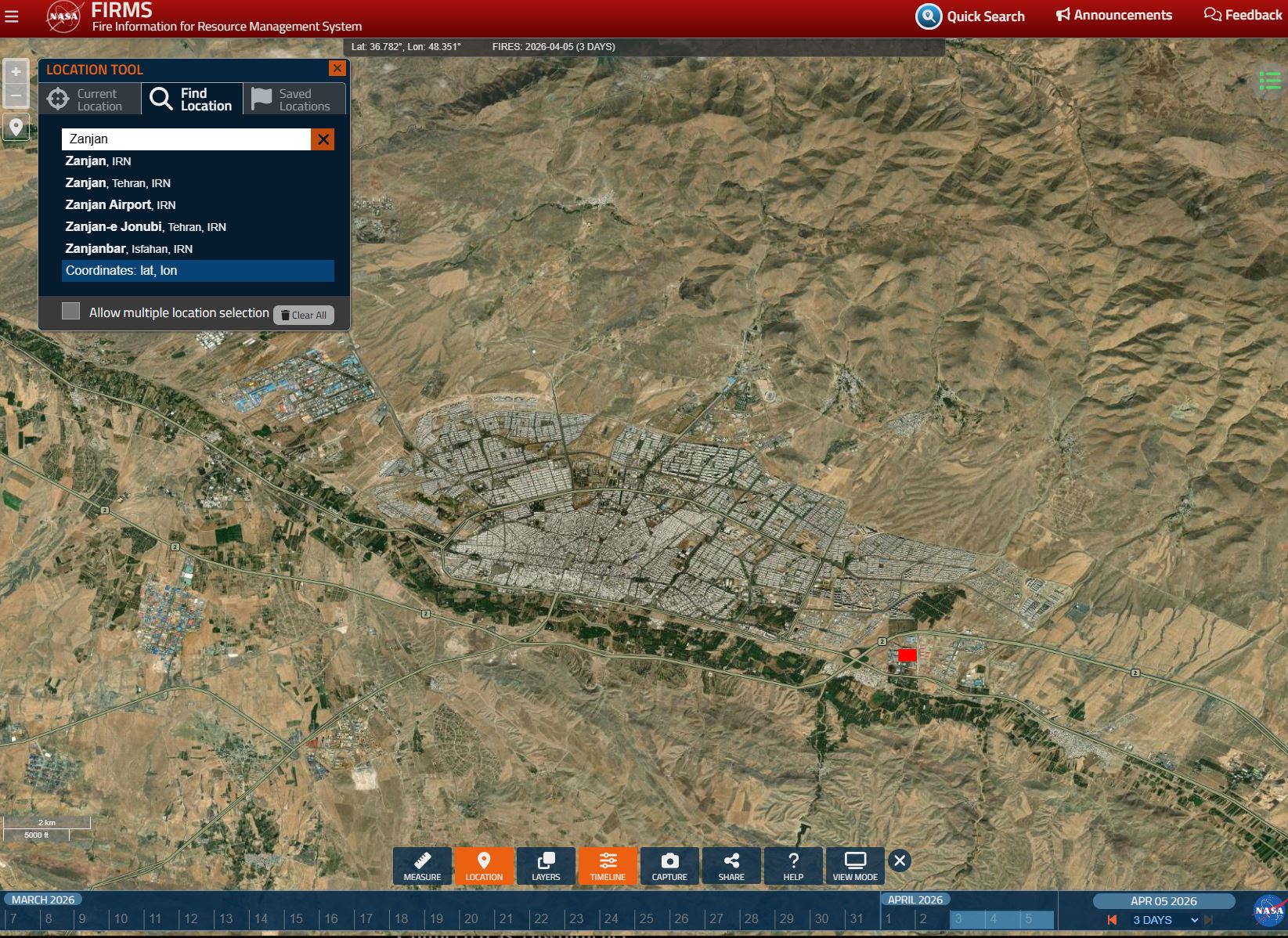This screenshot has height=938, width=1288.
Task: Open Quick Search
Action: 971,16
